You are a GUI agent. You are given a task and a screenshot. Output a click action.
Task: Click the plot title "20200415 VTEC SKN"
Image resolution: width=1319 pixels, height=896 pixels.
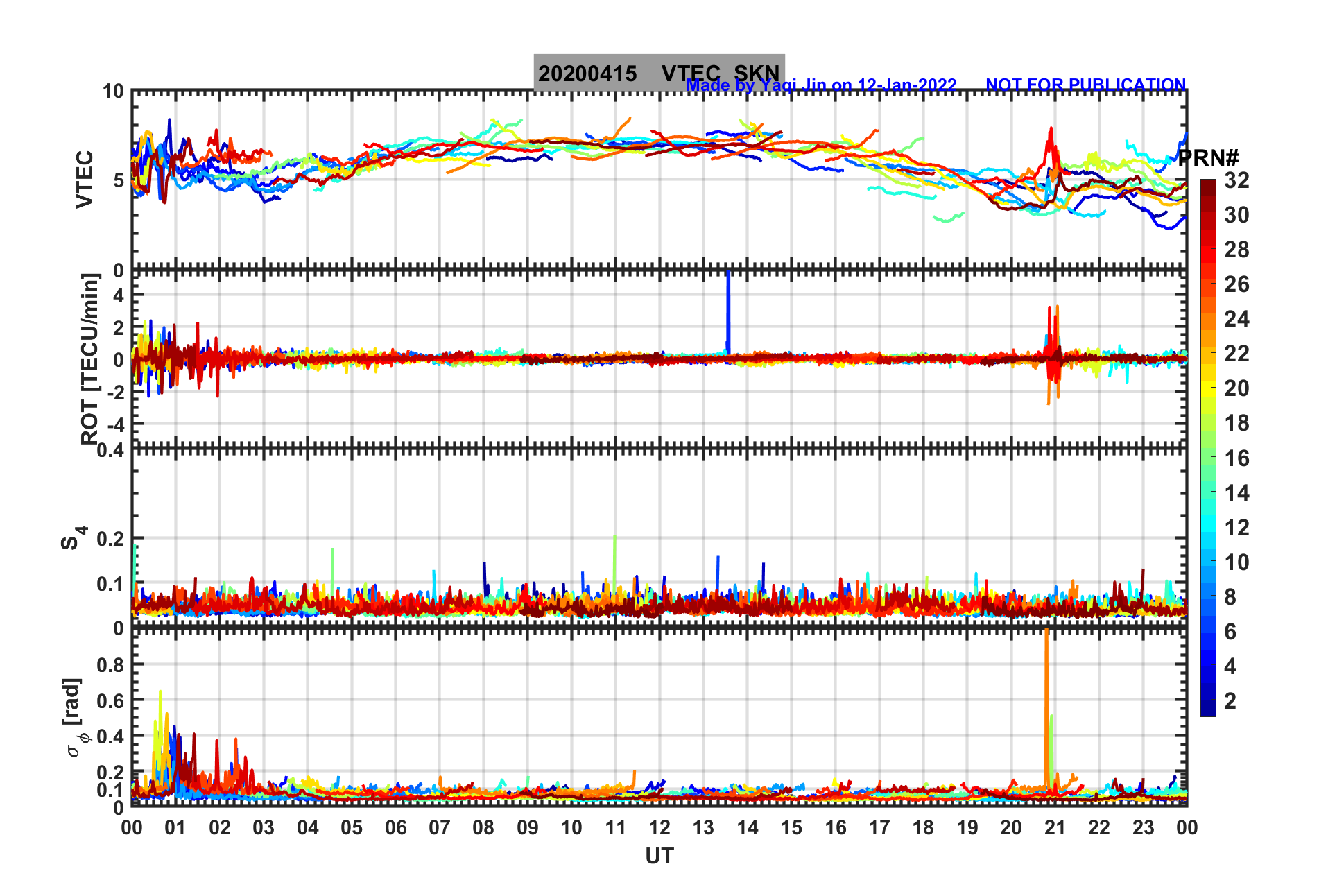[x=659, y=73]
